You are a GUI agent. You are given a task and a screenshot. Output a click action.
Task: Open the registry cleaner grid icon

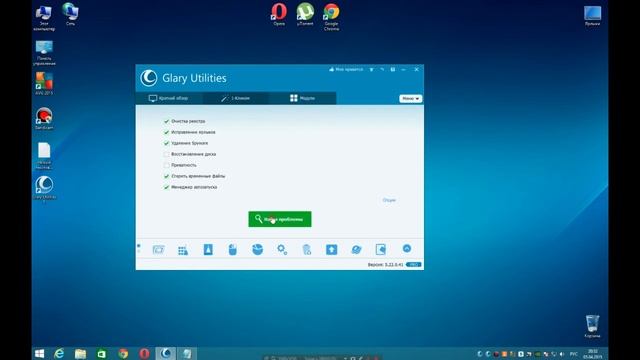click(x=183, y=250)
